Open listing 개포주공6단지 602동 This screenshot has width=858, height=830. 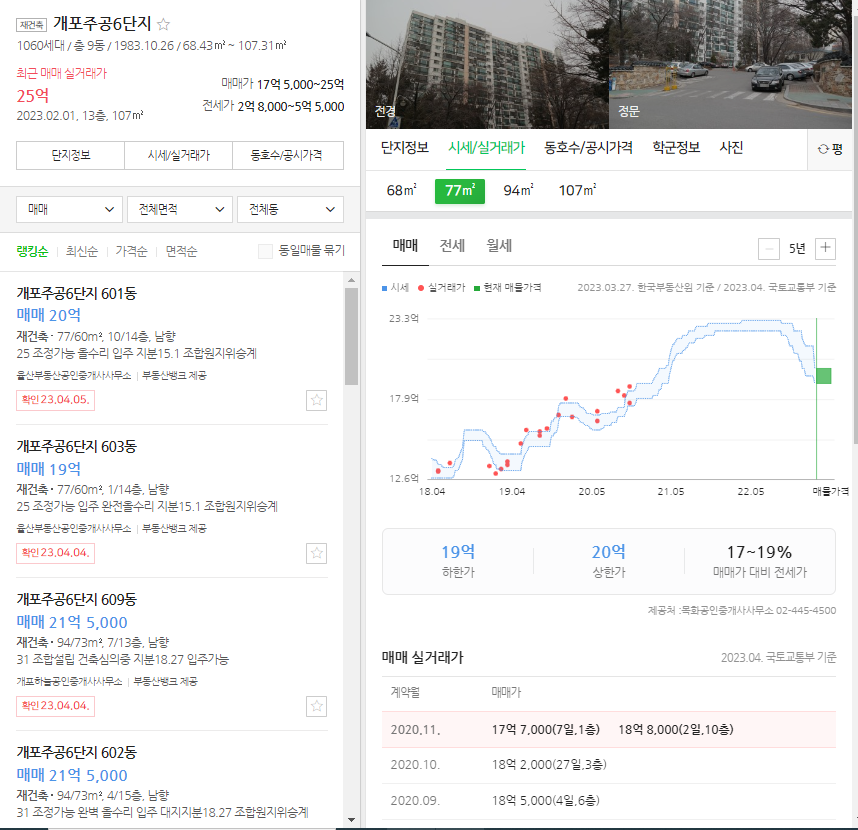pos(77,753)
